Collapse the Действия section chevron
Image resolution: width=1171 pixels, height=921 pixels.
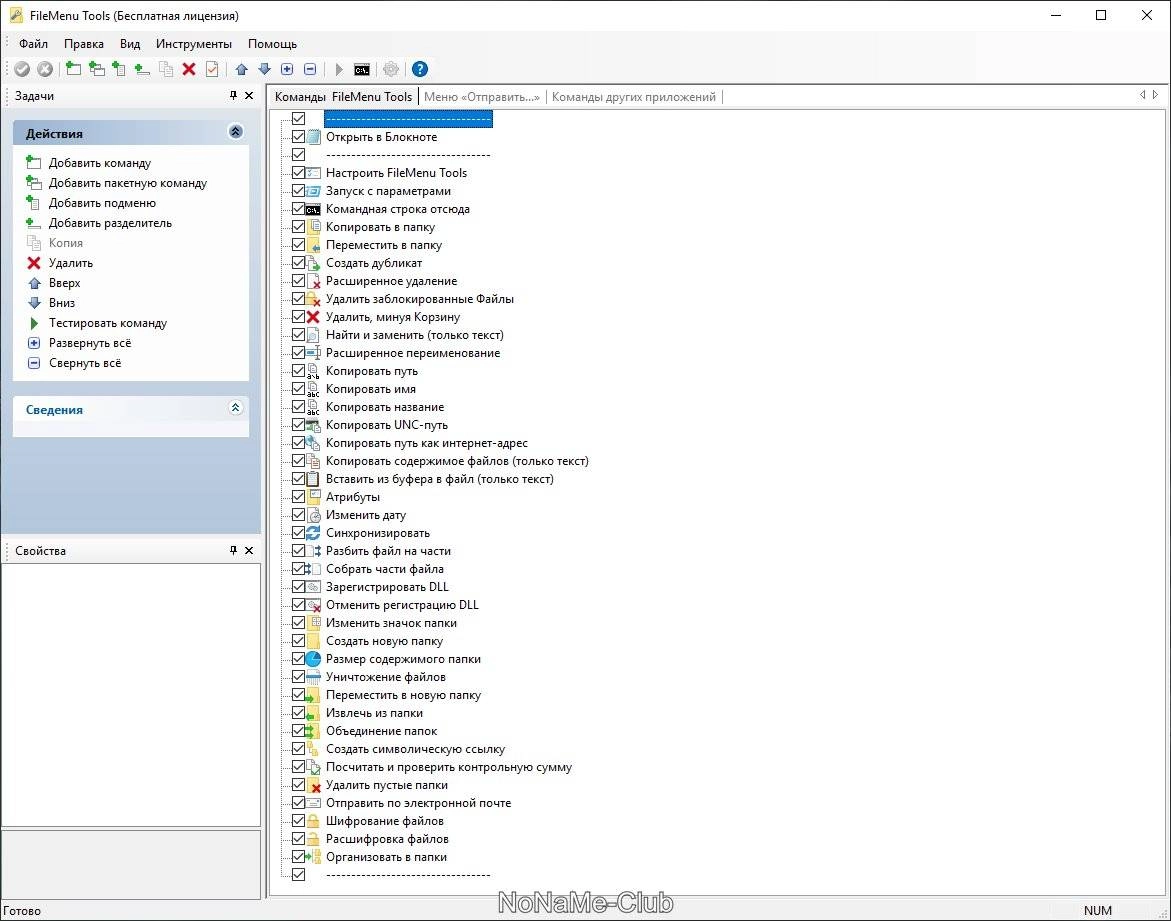coord(235,132)
